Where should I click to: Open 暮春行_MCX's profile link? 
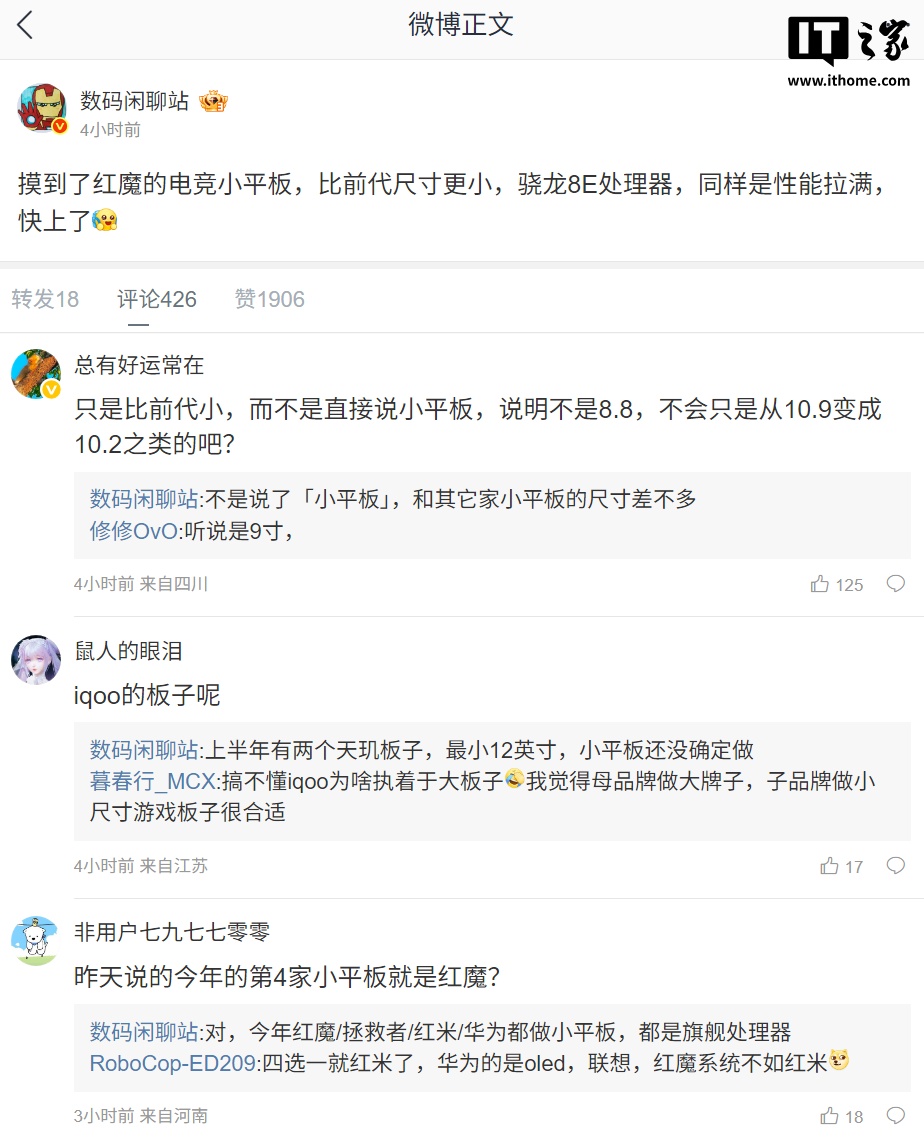click(151, 781)
